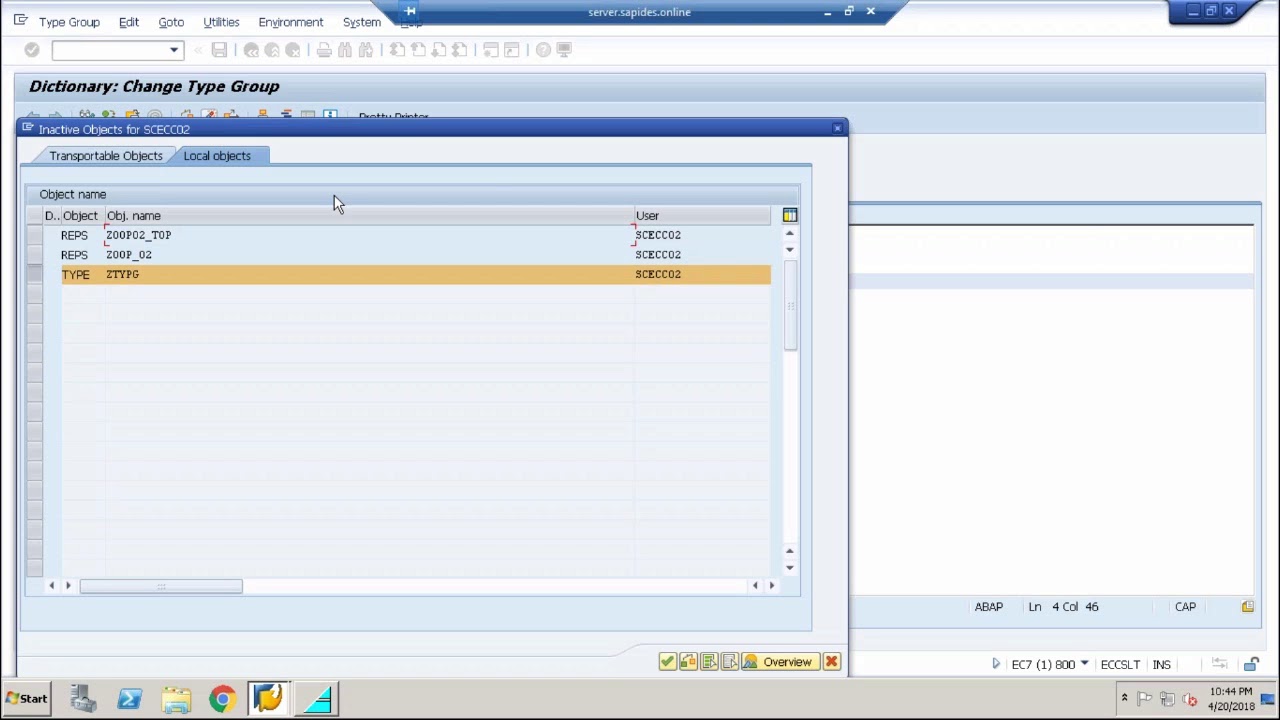Image resolution: width=1280 pixels, height=720 pixels.
Task: Click the leftmost arrow of the horizontal scrollbar
Action: 51,586
